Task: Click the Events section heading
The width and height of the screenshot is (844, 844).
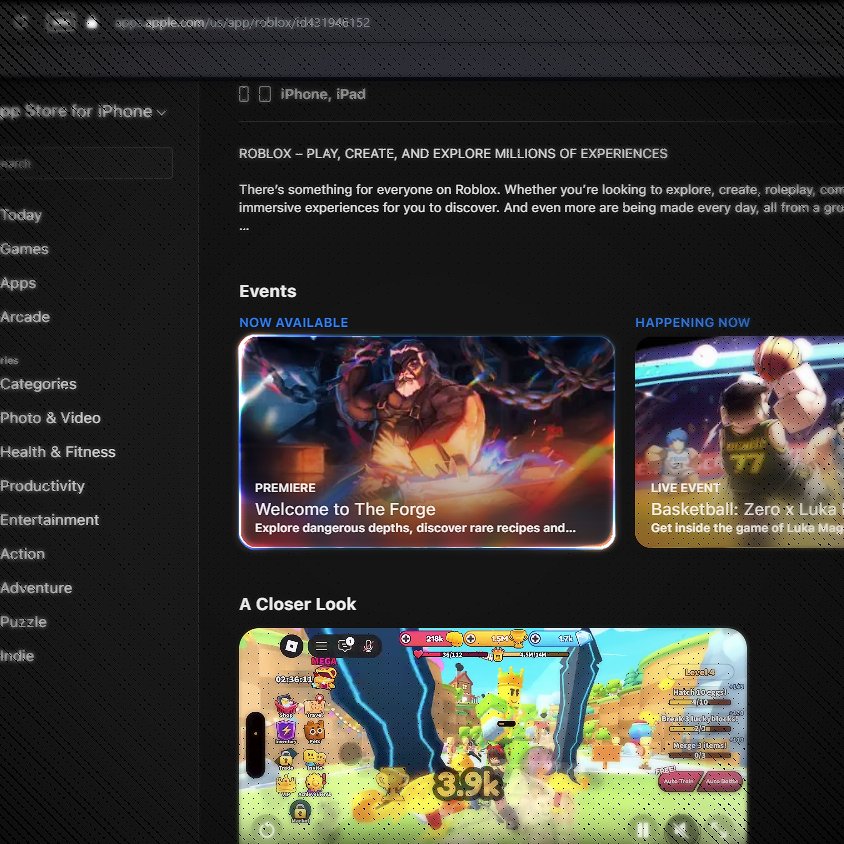Action: pos(268,291)
